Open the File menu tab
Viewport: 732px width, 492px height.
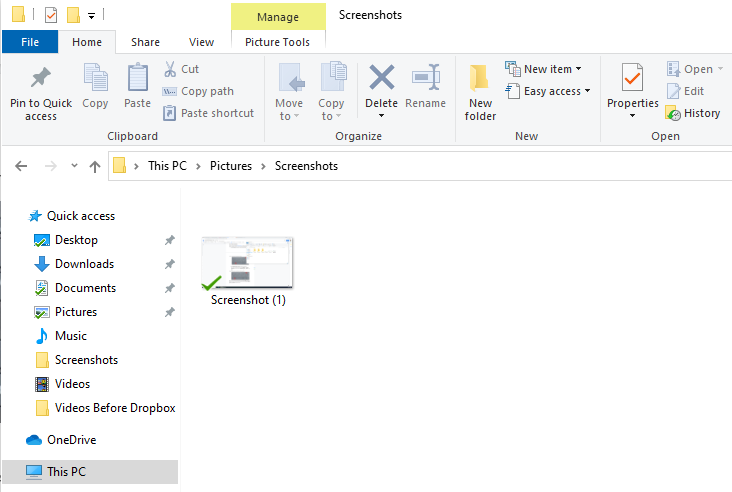coord(30,42)
